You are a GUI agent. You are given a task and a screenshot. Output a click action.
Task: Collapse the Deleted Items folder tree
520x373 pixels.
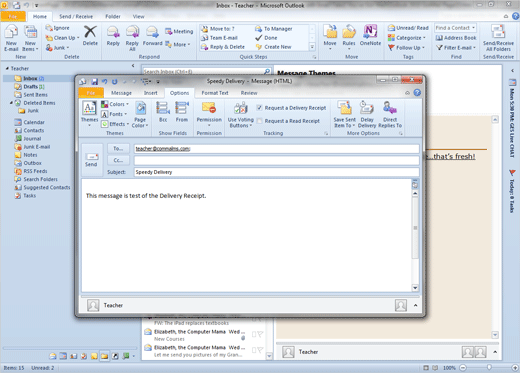[11, 103]
